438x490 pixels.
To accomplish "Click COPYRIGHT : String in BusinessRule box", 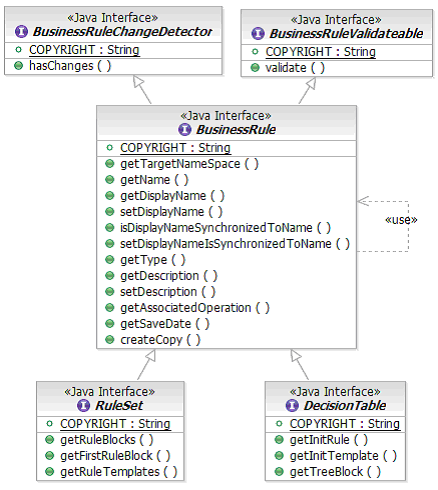I will (175, 148).
